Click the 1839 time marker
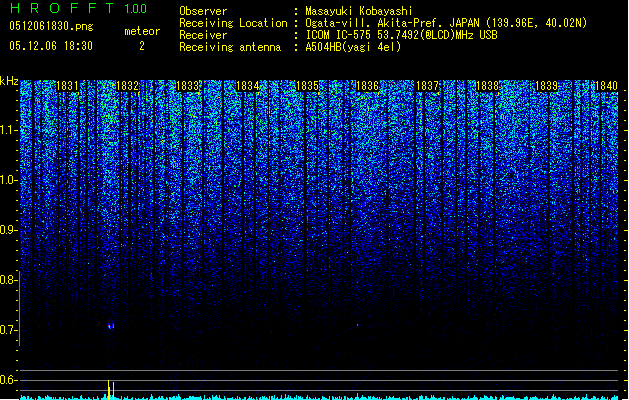This screenshot has height=400, width=629. (547, 86)
